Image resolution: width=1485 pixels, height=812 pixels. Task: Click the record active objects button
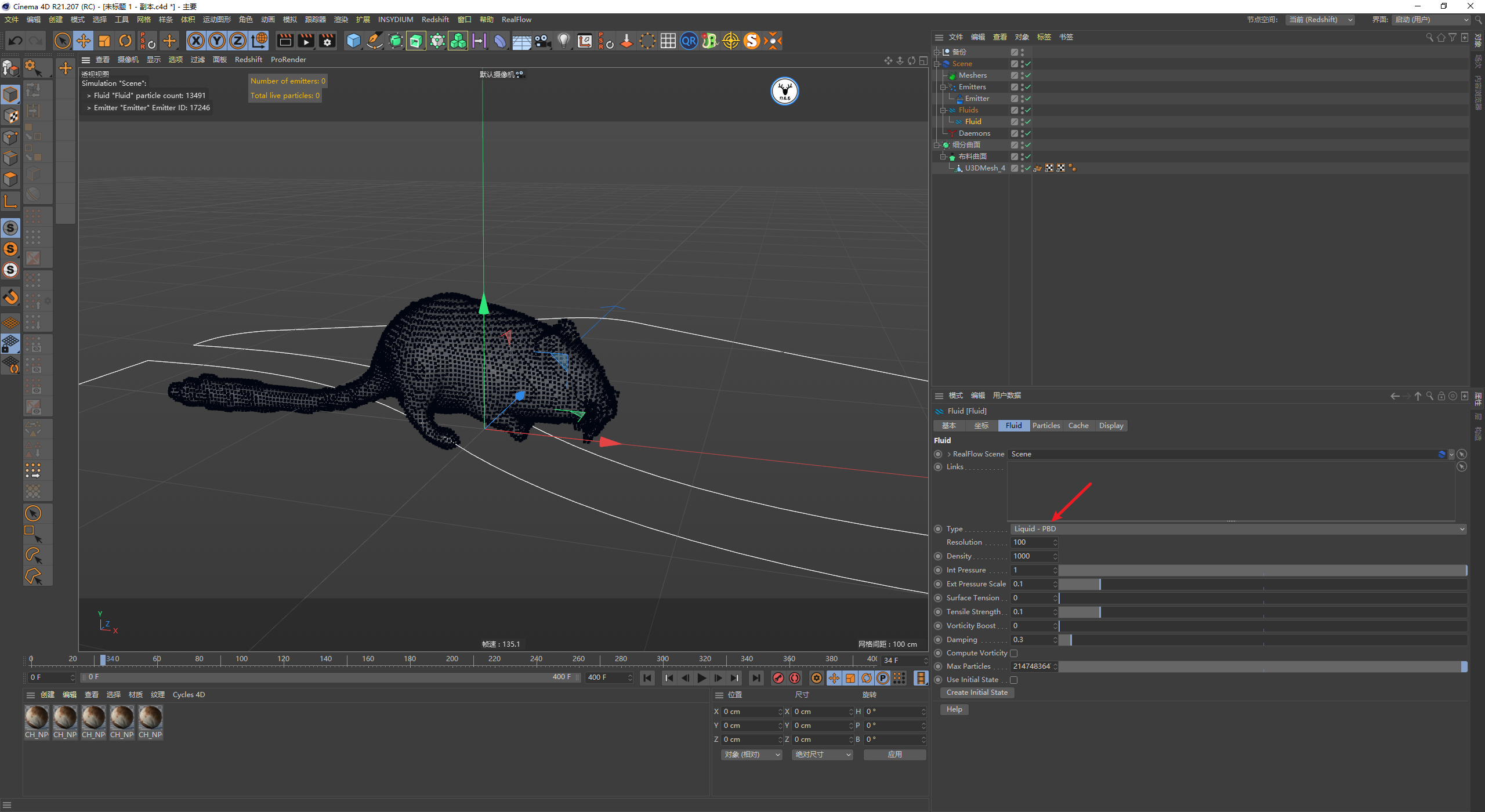click(x=778, y=678)
